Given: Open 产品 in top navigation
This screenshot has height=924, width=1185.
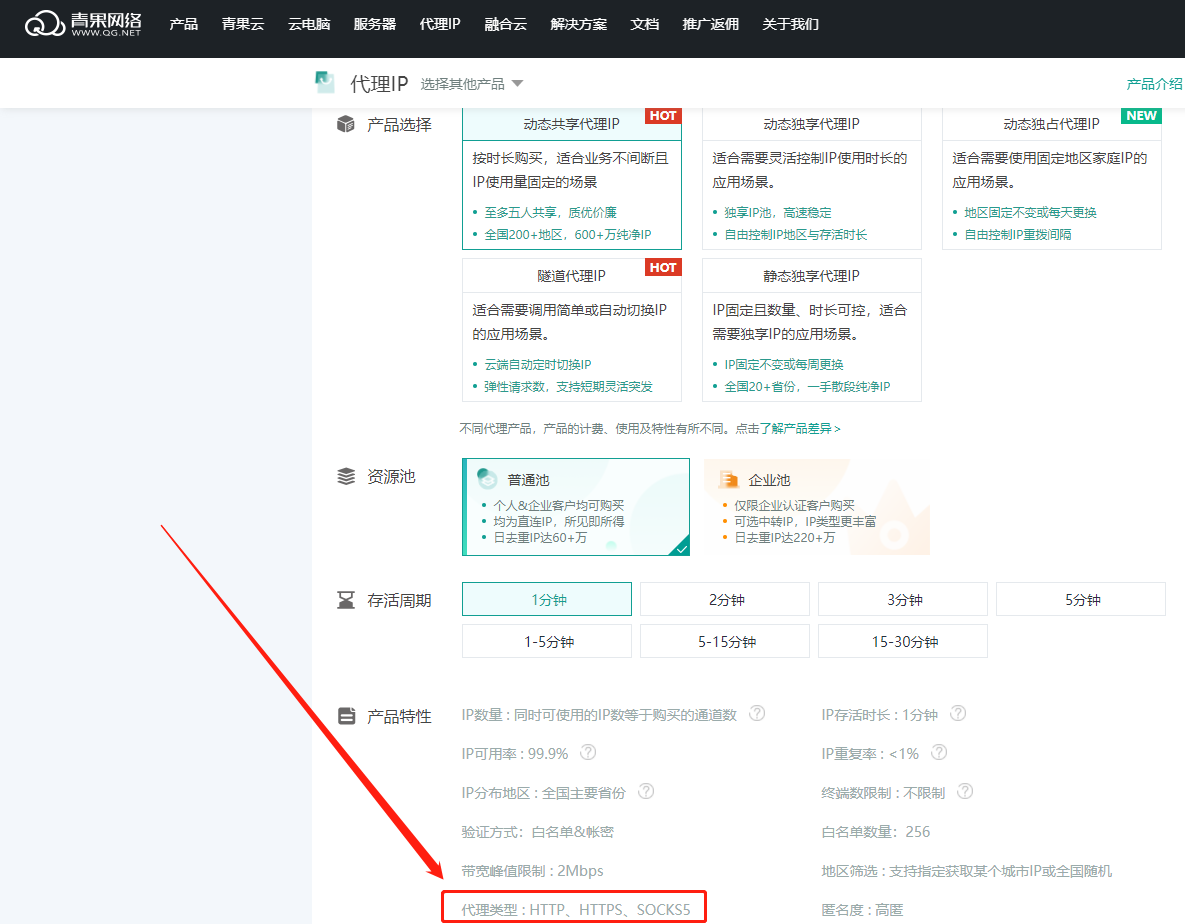Looking at the screenshot, I should pyautogui.click(x=184, y=24).
